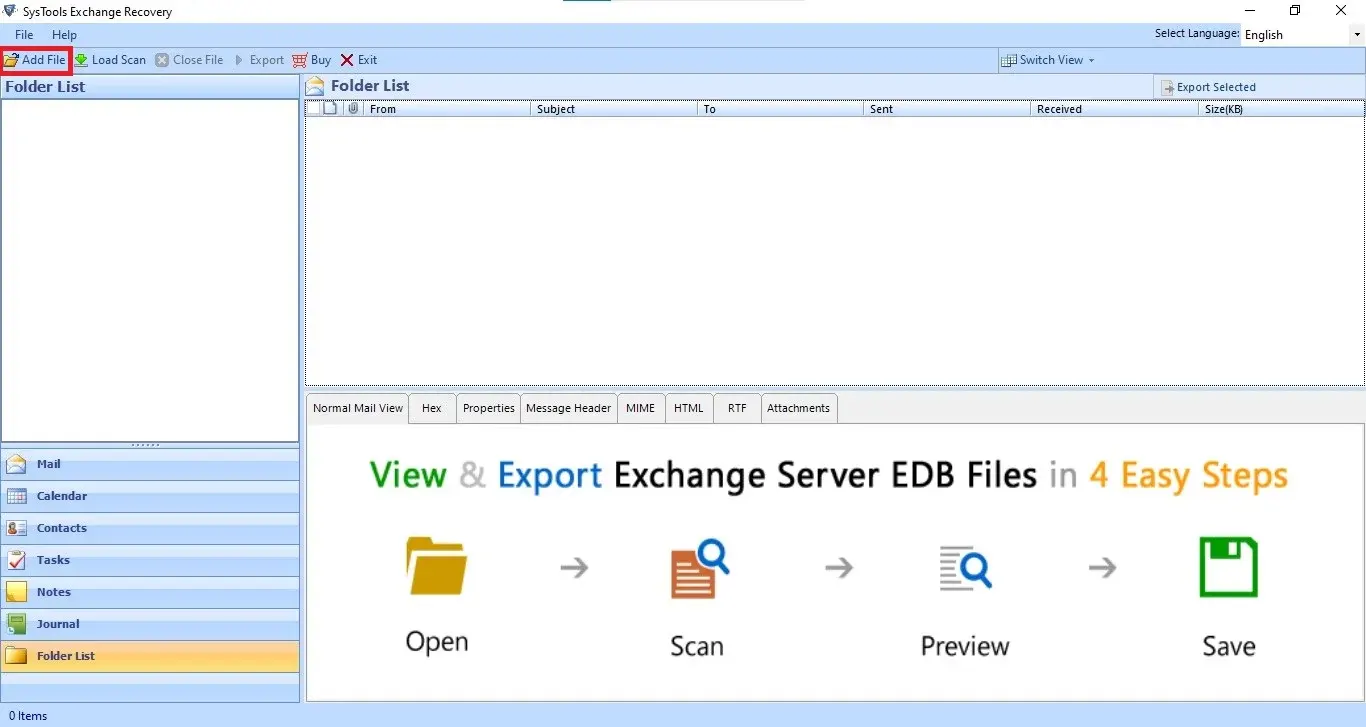Click the document type column header icon
This screenshot has height=727, width=1366.
point(331,108)
